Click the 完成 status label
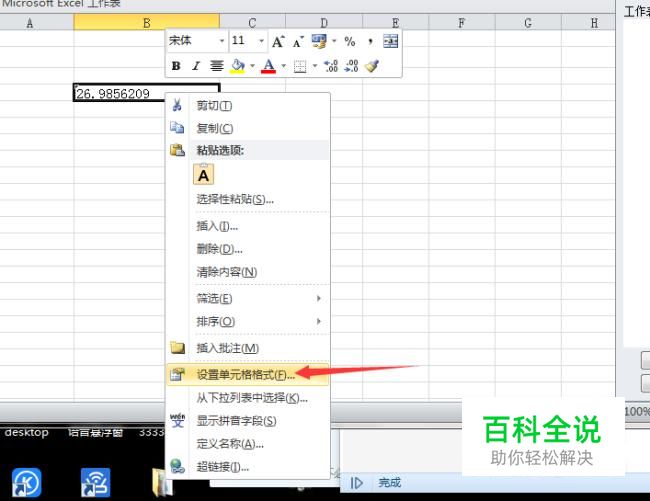This screenshot has height=501, width=650. (x=390, y=482)
